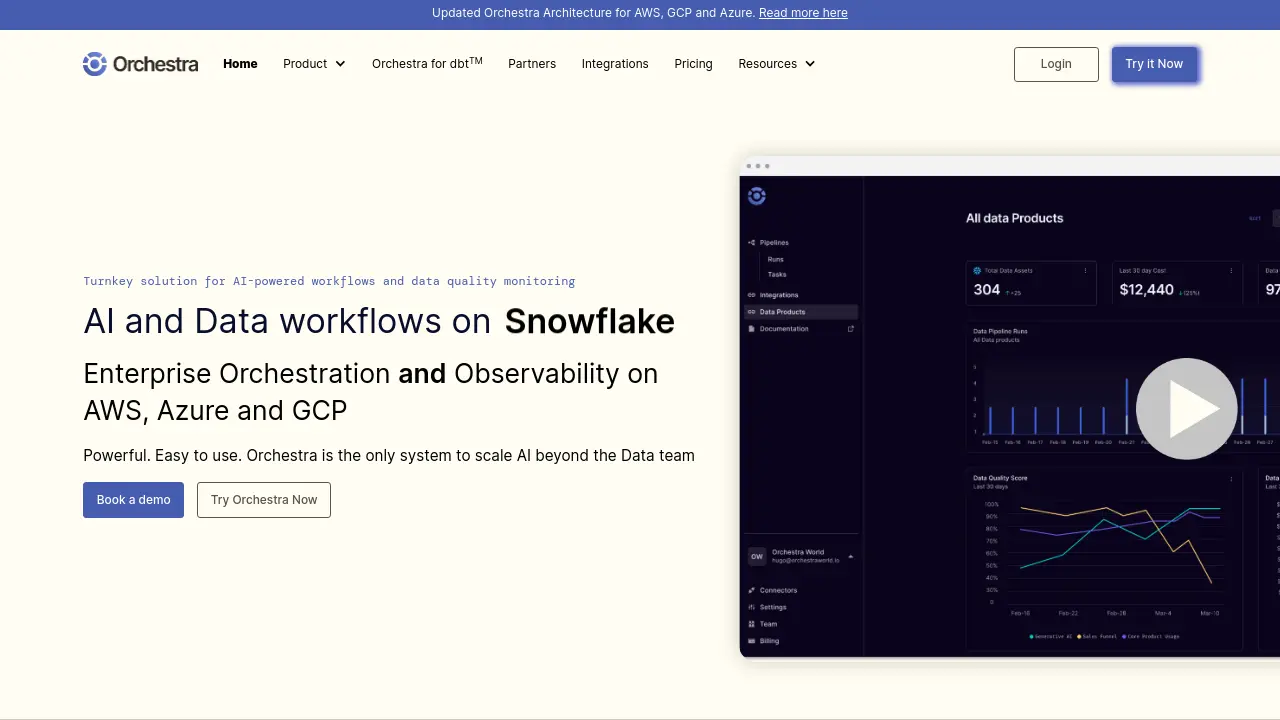Play the product demo video
Screen dimensions: 1280x720
pos(1186,408)
